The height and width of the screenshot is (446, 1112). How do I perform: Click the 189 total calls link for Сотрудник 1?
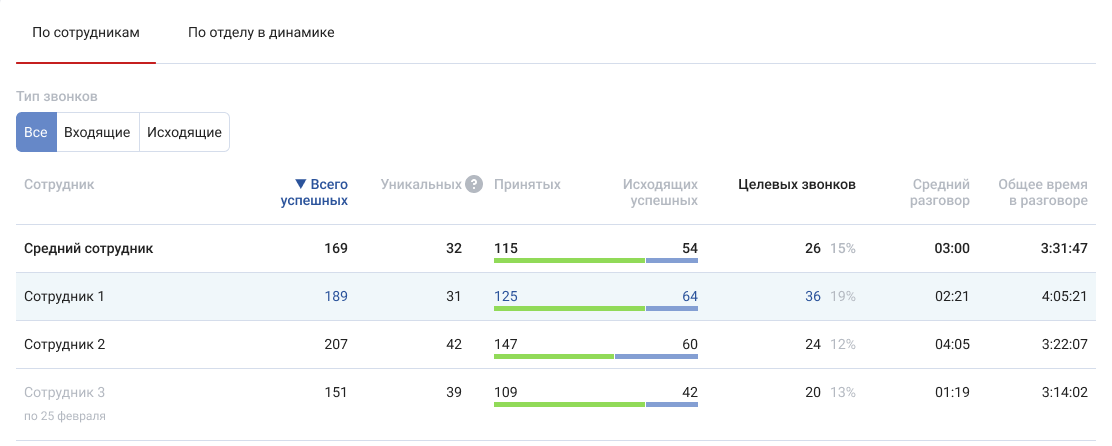click(x=336, y=296)
